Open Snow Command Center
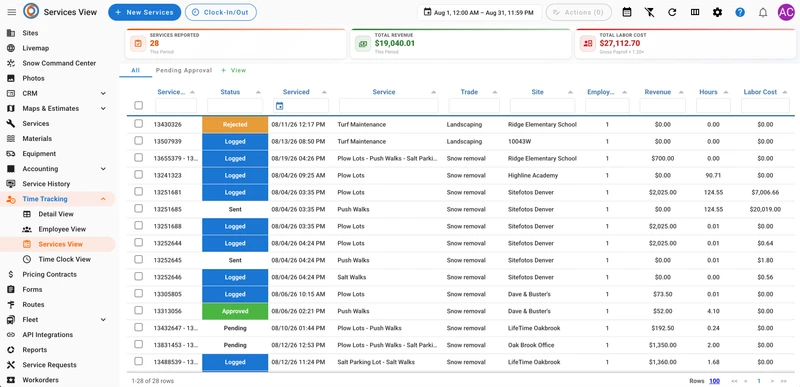Screen dimensions: 800x387 click(x=59, y=63)
